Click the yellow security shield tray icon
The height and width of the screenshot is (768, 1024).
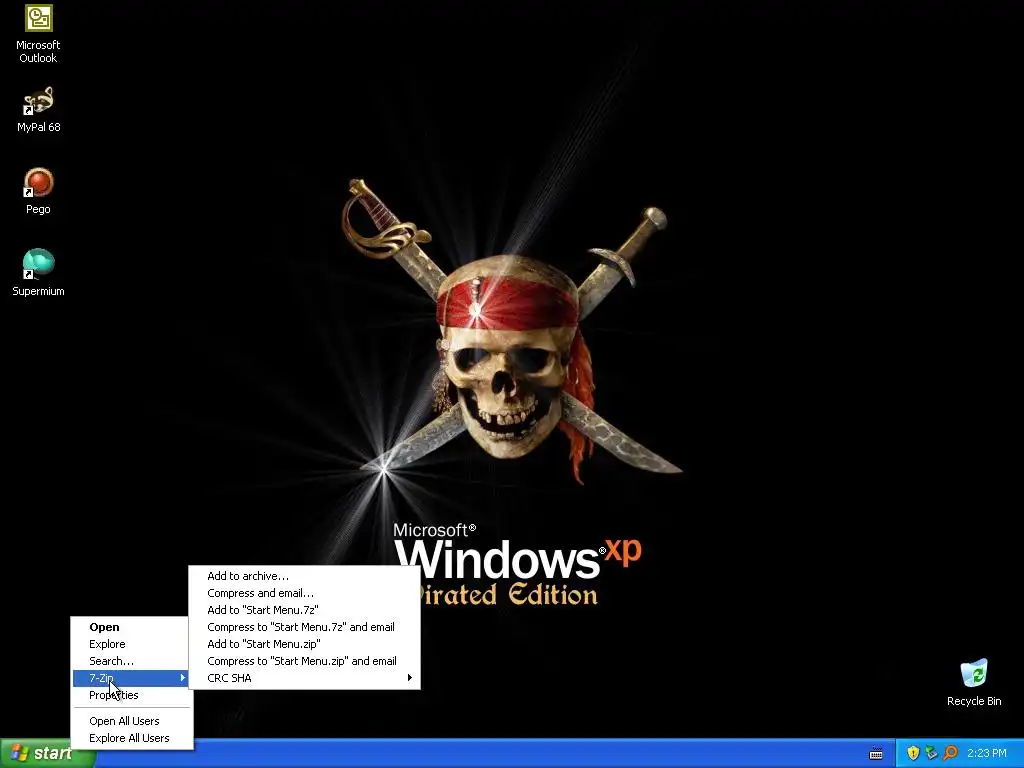[x=913, y=753]
